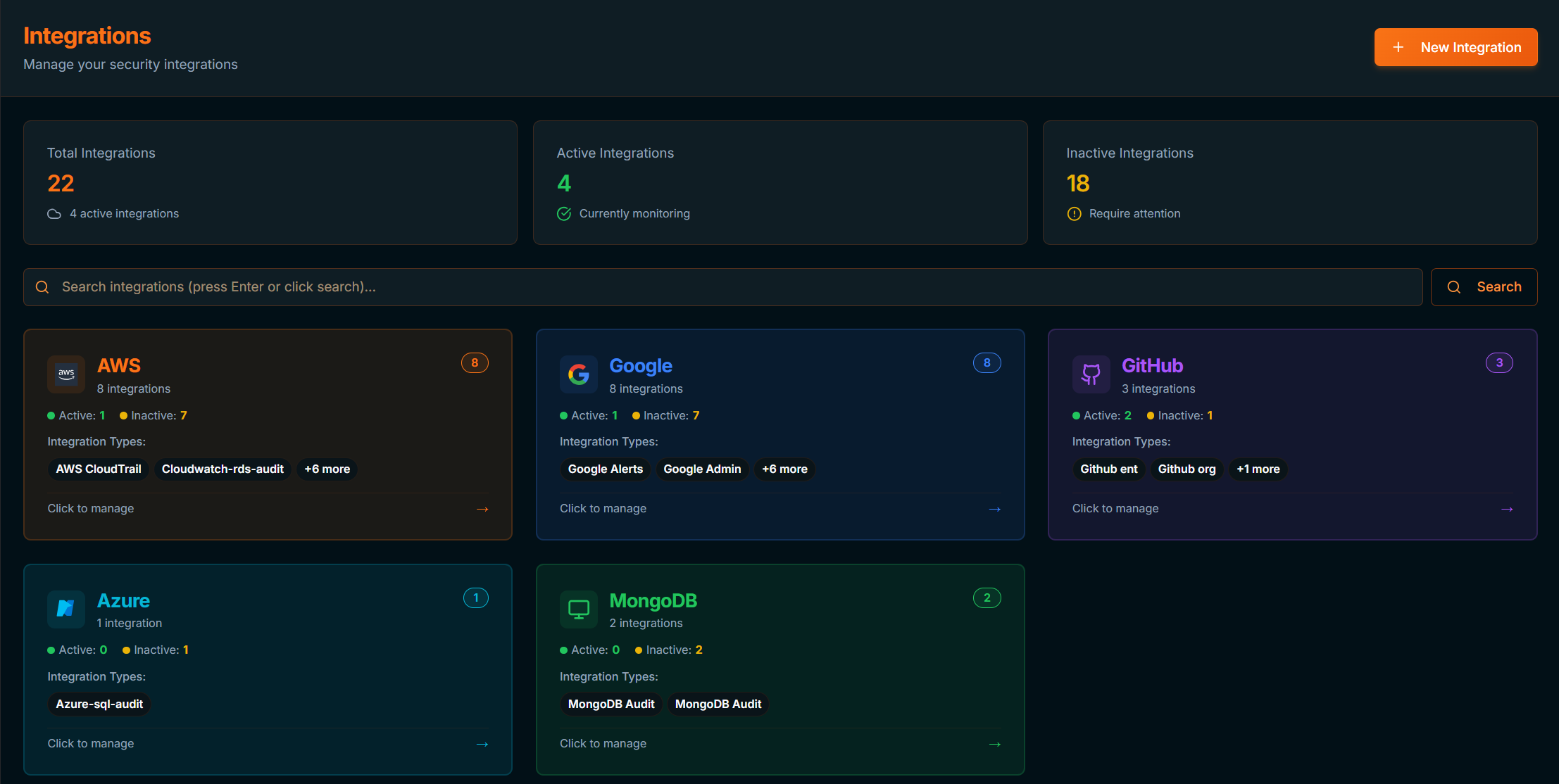The image size is (1559, 784).
Task: Open the MongoDB monitor icon
Action: [579, 609]
